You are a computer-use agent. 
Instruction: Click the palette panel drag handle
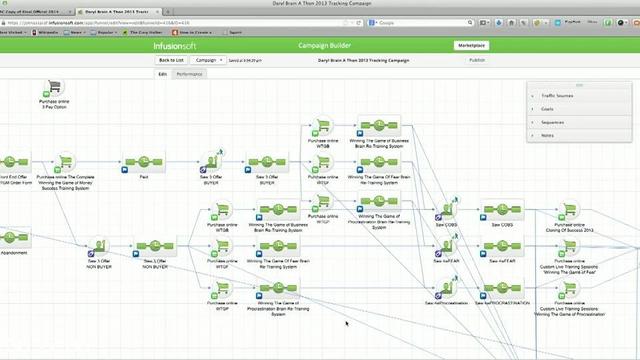tap(579, 85)
